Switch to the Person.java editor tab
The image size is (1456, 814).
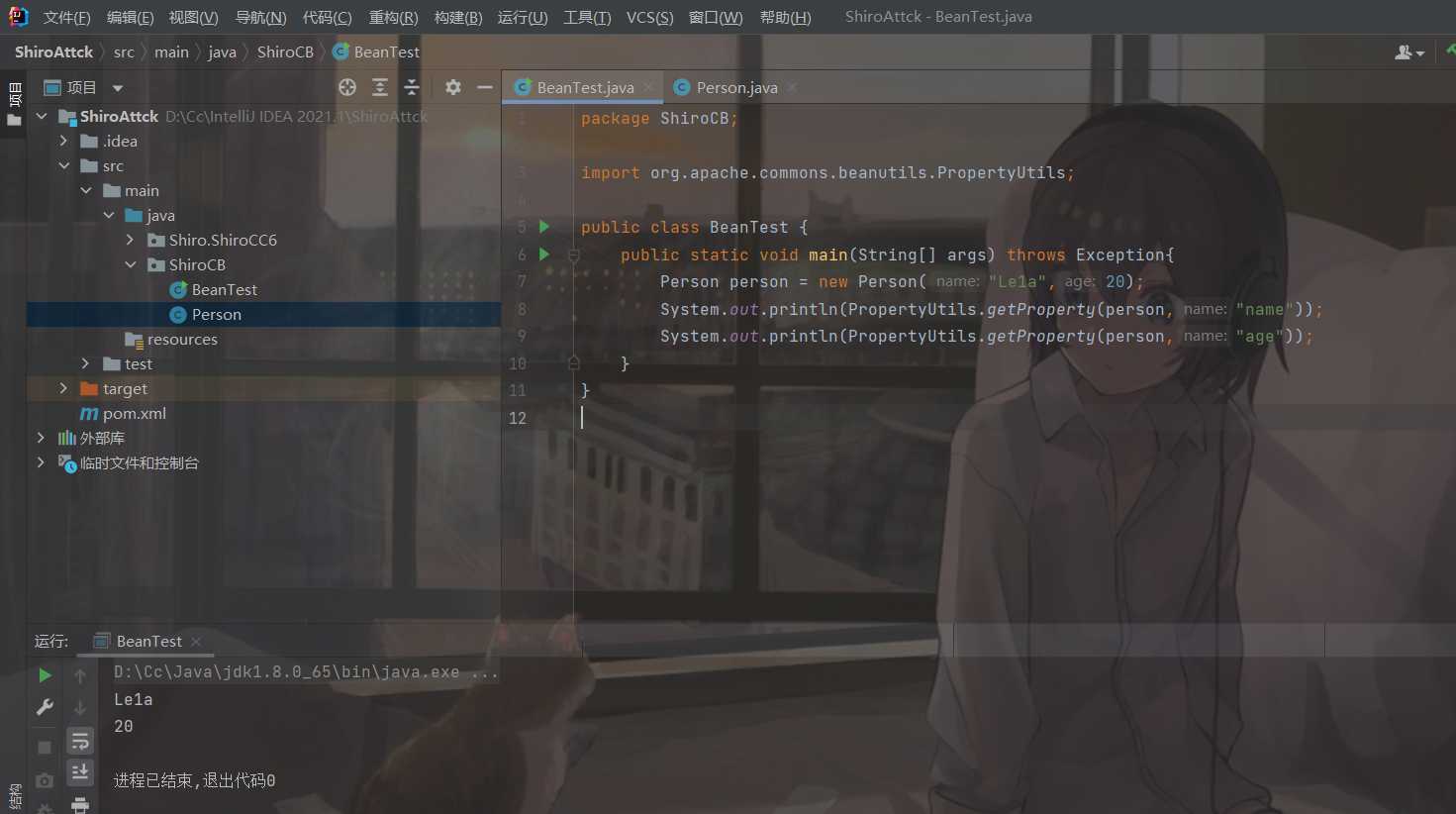735,87
